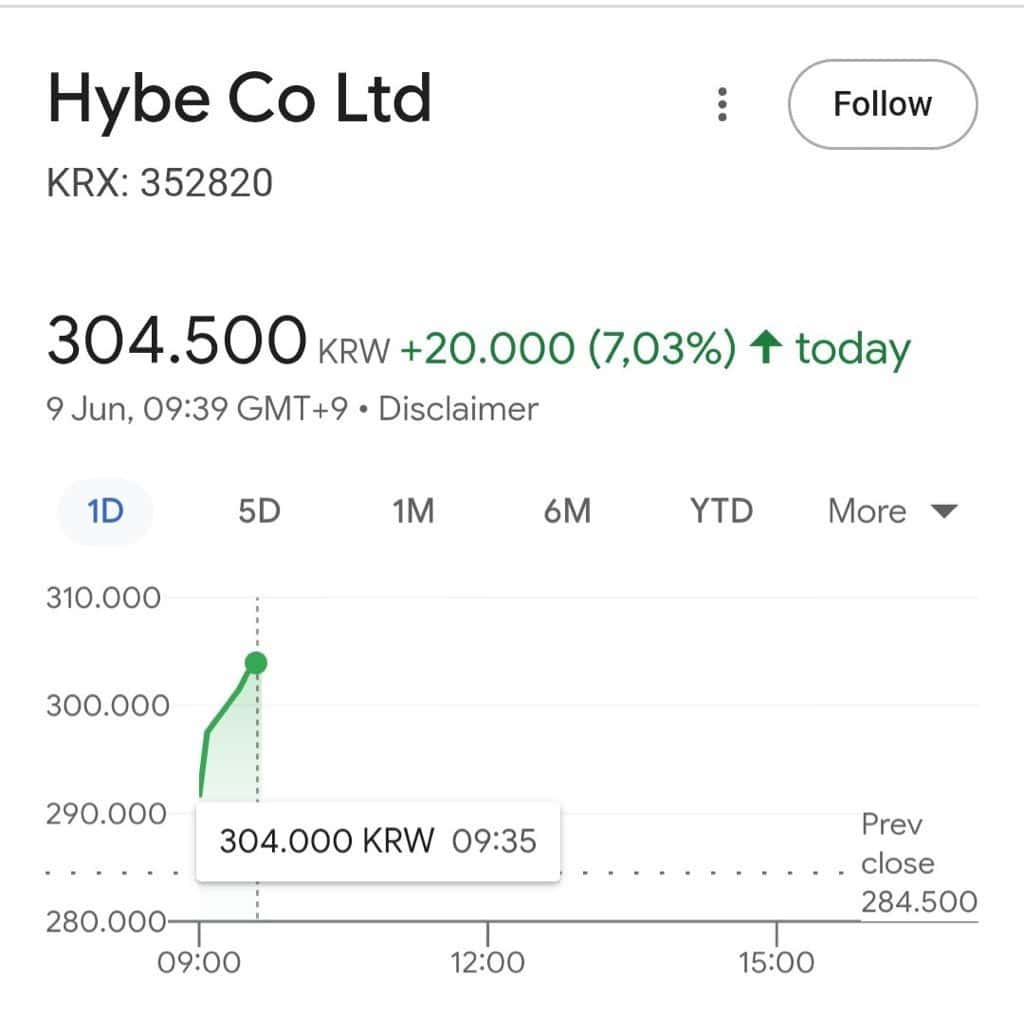Click the dropdown arrow beside More

pyautogui.click(x=943, y=512)
